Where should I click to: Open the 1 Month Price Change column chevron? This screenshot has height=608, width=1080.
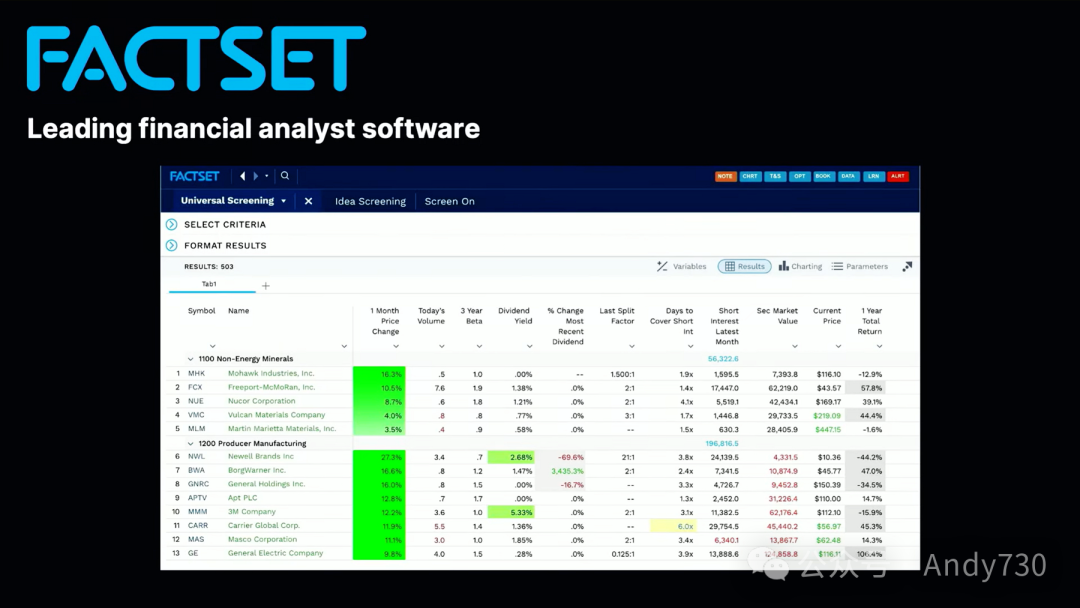396,346
